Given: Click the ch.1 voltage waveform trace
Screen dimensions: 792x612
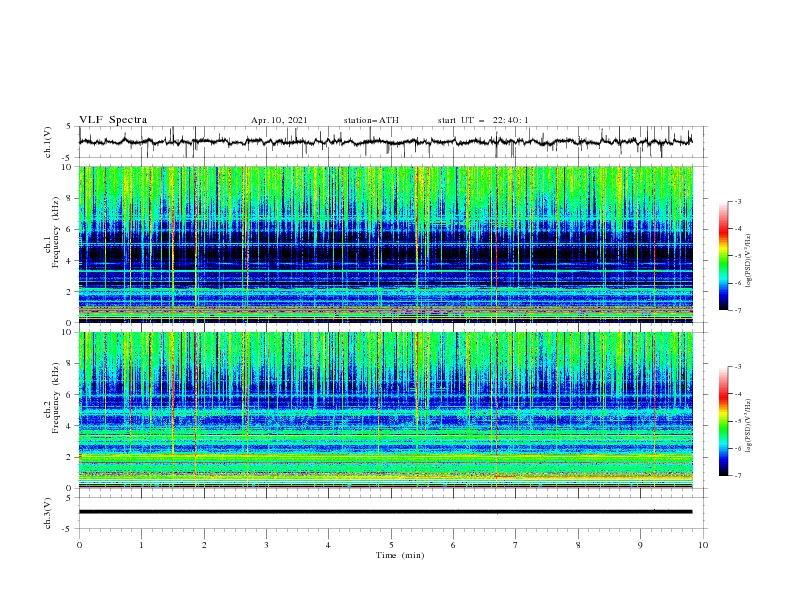Looking at the screenshot, I should tap(385, 142).
